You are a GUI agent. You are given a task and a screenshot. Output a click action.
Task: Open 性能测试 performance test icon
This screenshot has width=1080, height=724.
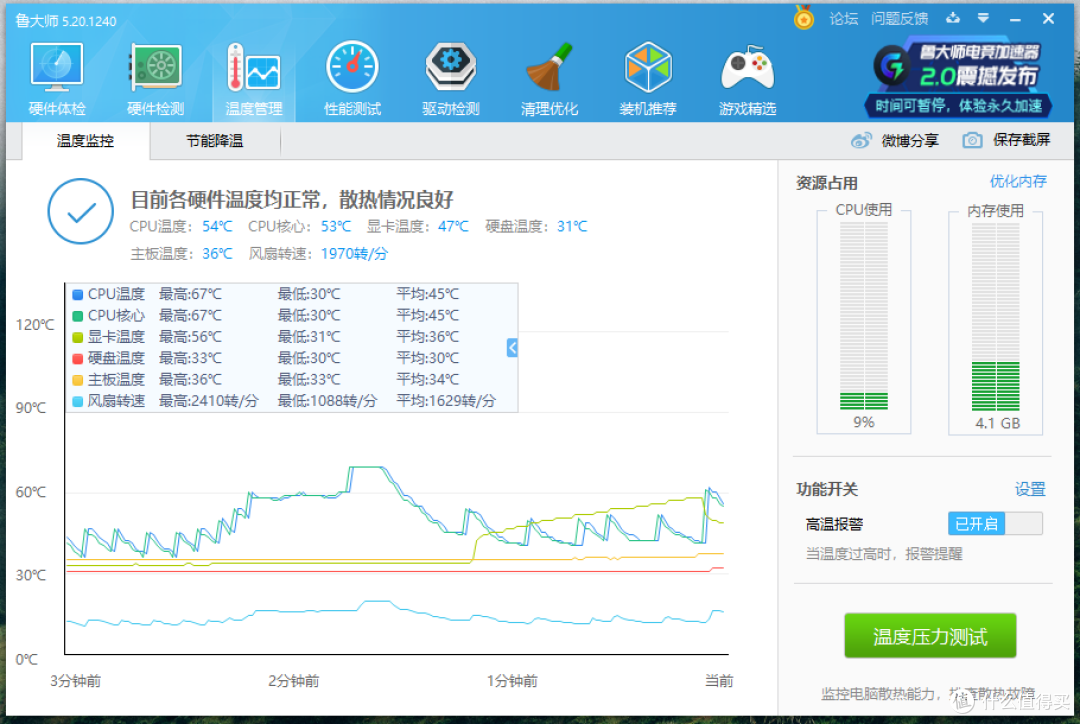(352, 68)
